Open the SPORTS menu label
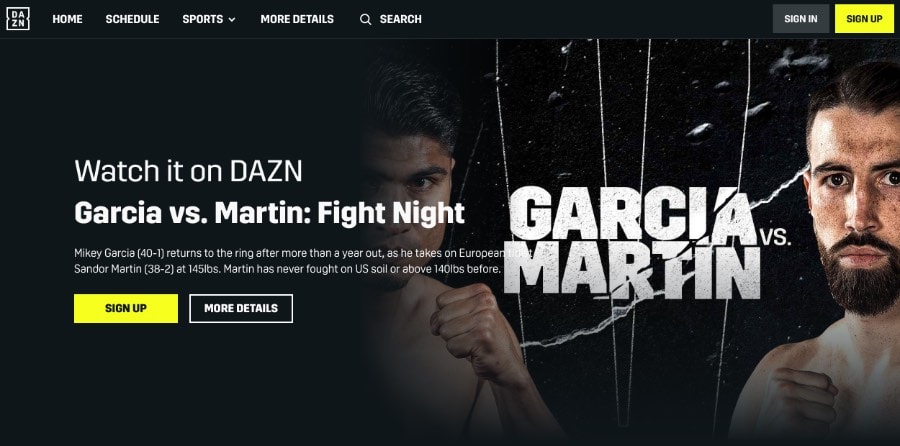 203,19
